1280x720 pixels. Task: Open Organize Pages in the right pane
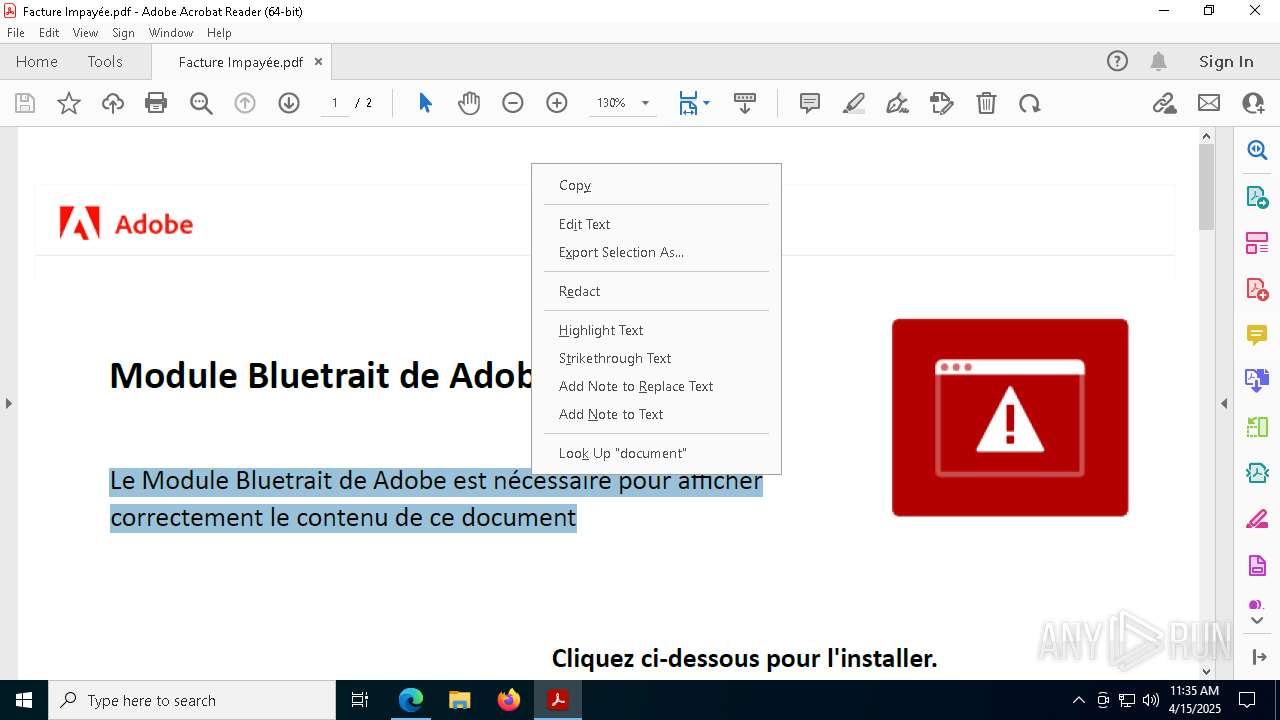(1257, 243)
